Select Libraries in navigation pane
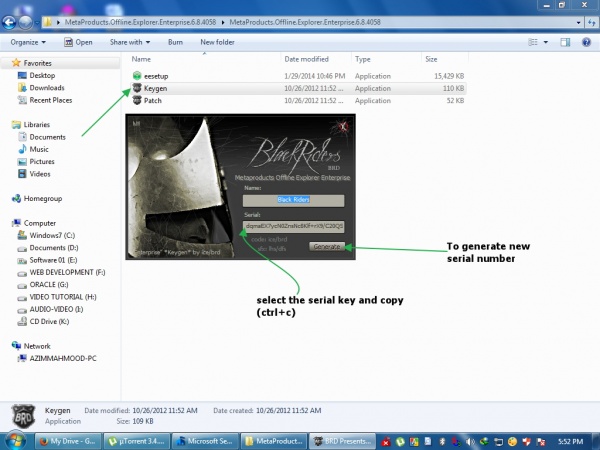Image resolution: width=600 pixels, height=450 pixels. [x=36, y=124]
